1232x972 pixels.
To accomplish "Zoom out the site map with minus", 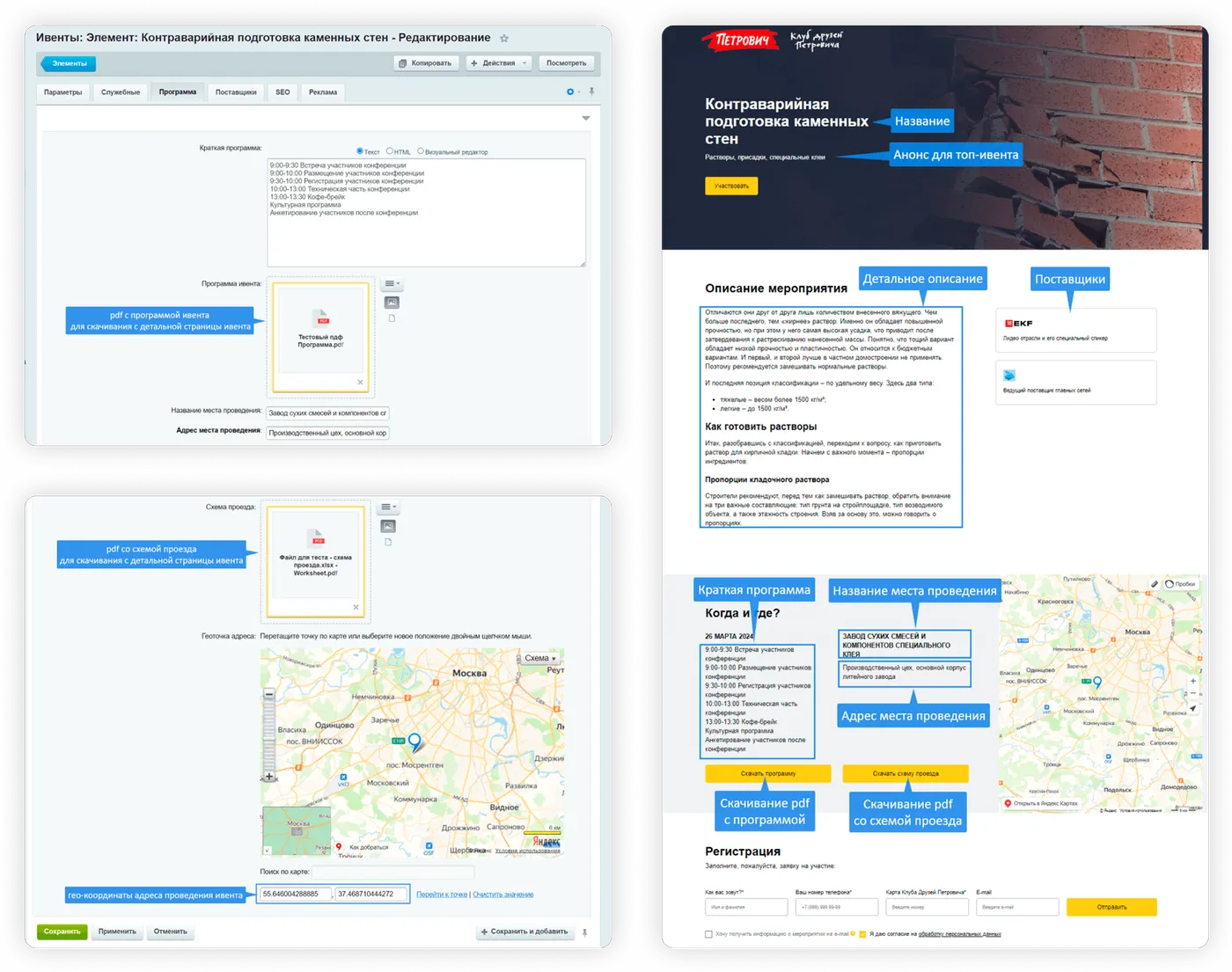I will (x=1193, y=693).
